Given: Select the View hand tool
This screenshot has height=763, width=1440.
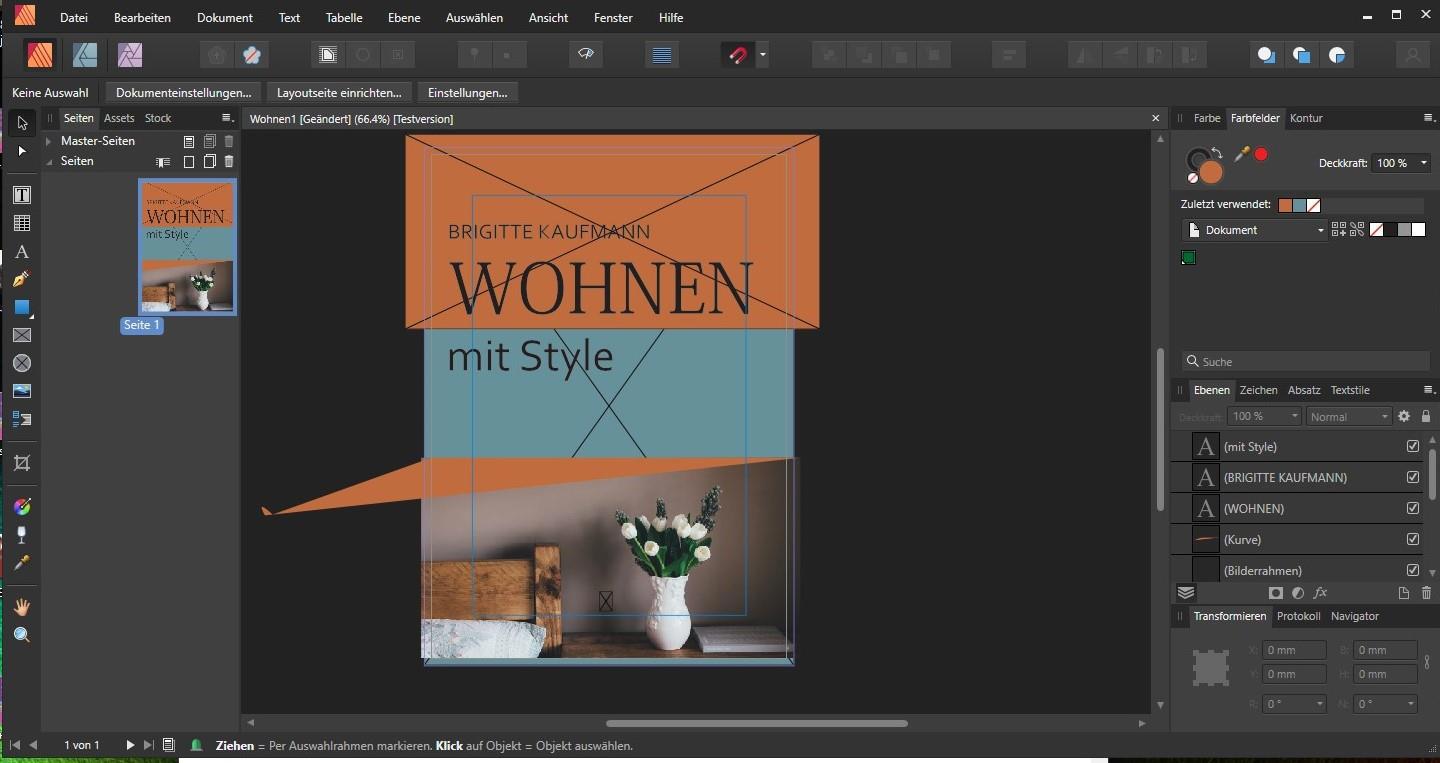Looking at the screenshot, I should point(22,607).
